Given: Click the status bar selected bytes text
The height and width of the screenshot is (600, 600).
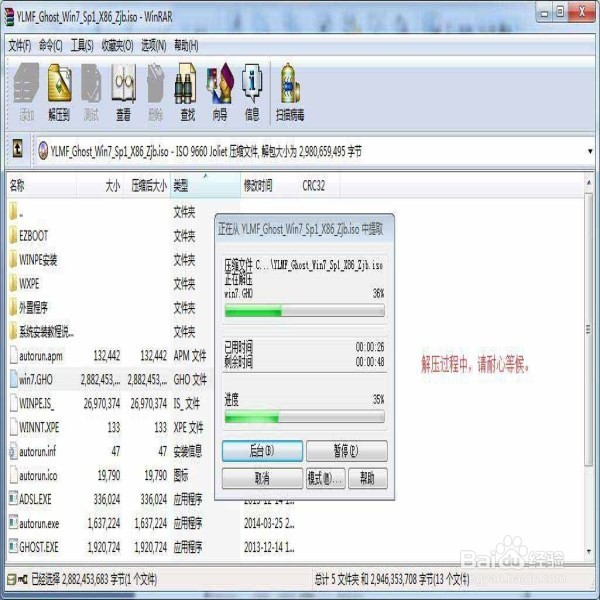Looking at the screenshot, I should (x=94, y=579).
